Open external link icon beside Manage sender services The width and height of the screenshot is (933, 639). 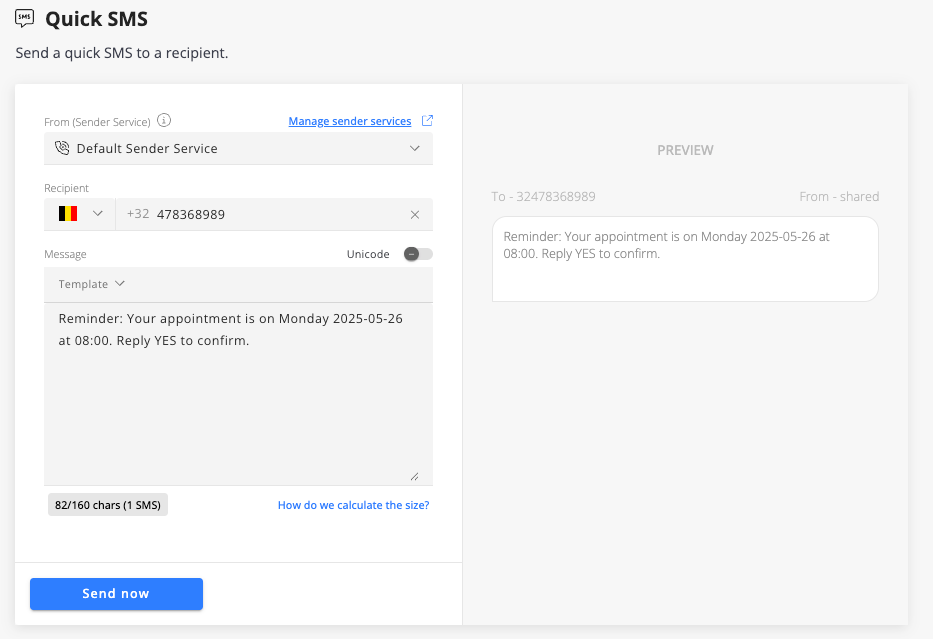tap(427, 121)
